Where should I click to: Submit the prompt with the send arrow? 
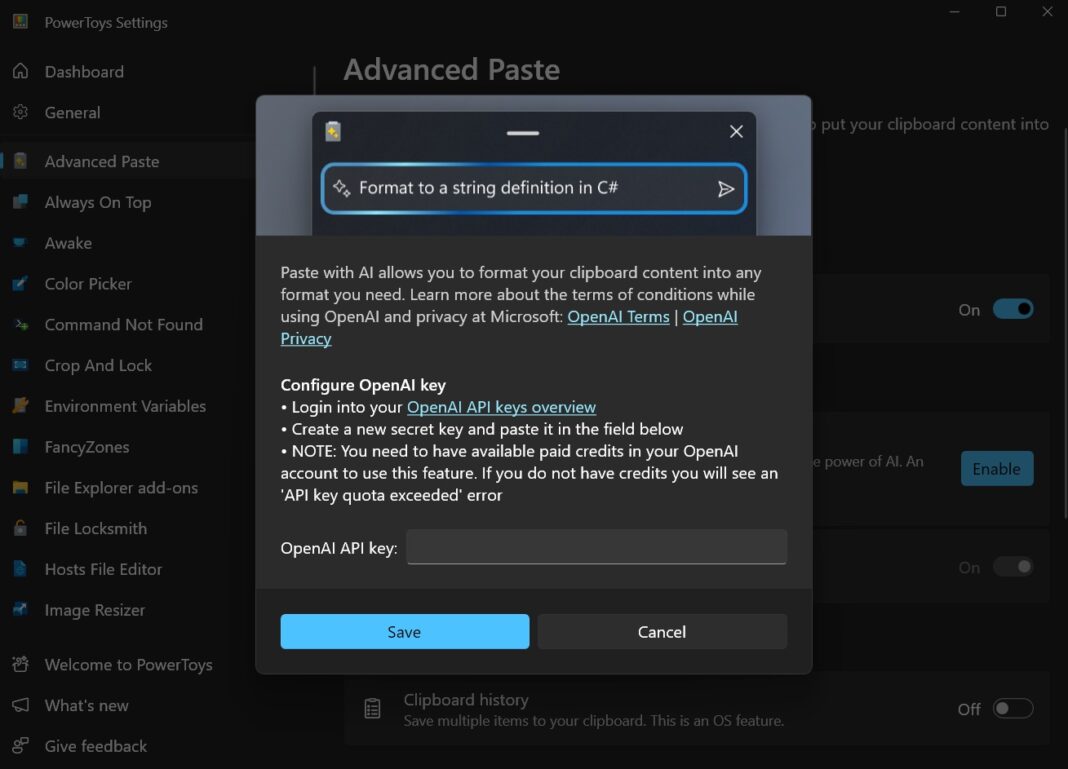727,188
